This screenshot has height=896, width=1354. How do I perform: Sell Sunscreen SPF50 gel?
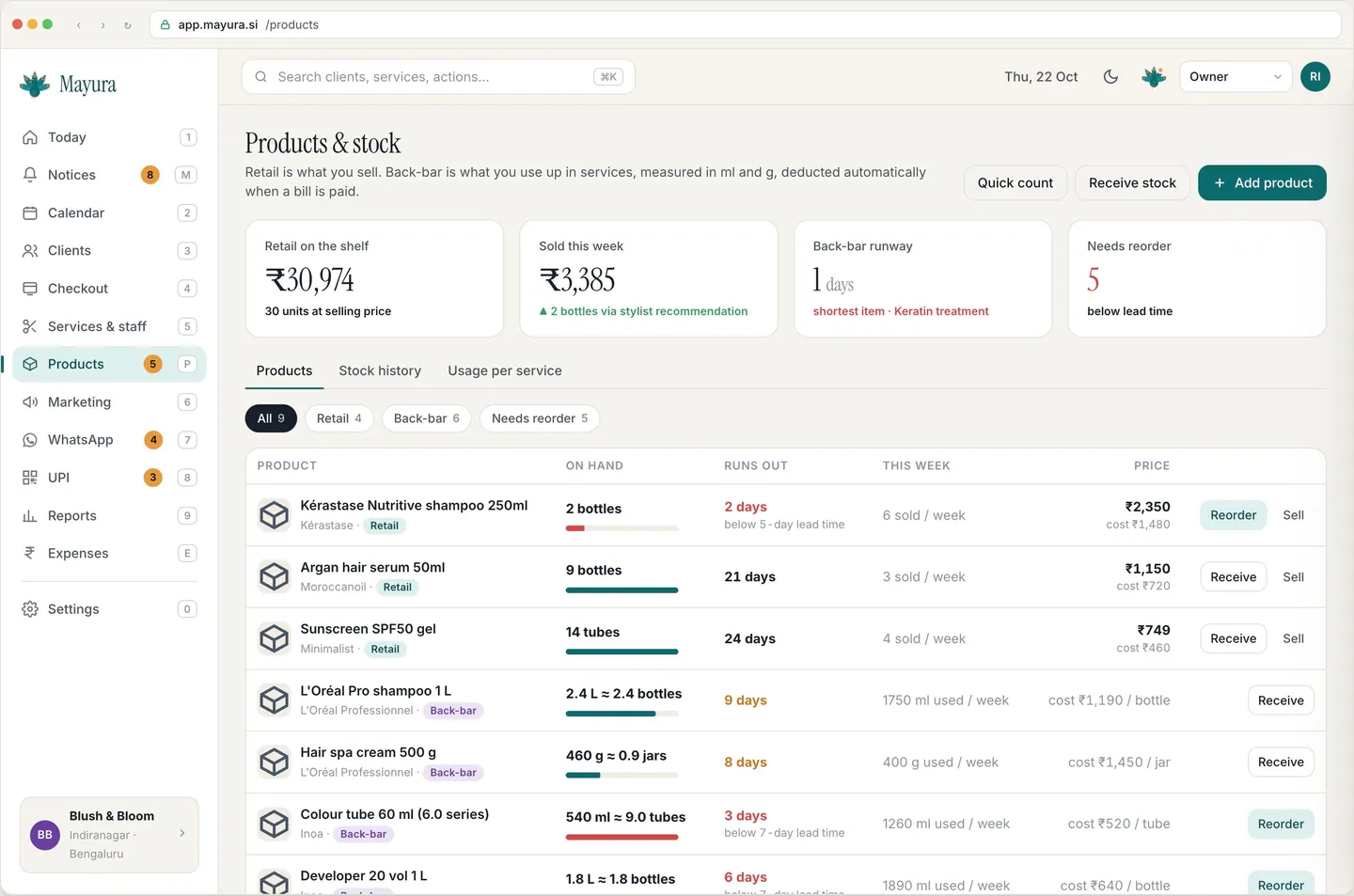click(x=1294, y=638)
